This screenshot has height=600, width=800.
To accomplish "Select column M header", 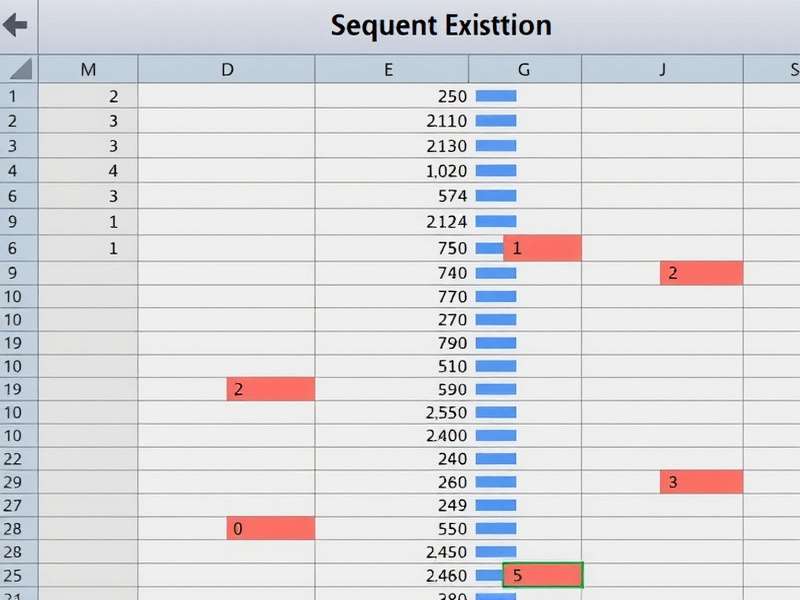I will point(88,70).
